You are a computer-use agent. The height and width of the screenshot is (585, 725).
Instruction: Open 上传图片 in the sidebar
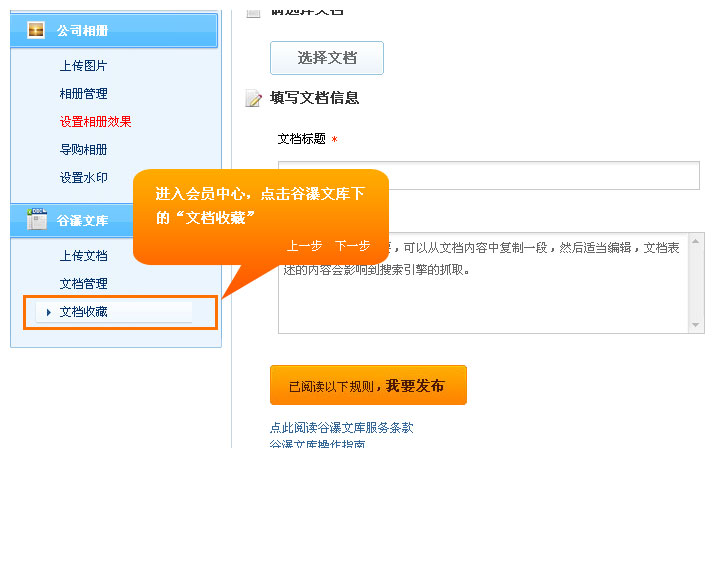(83, 66)
